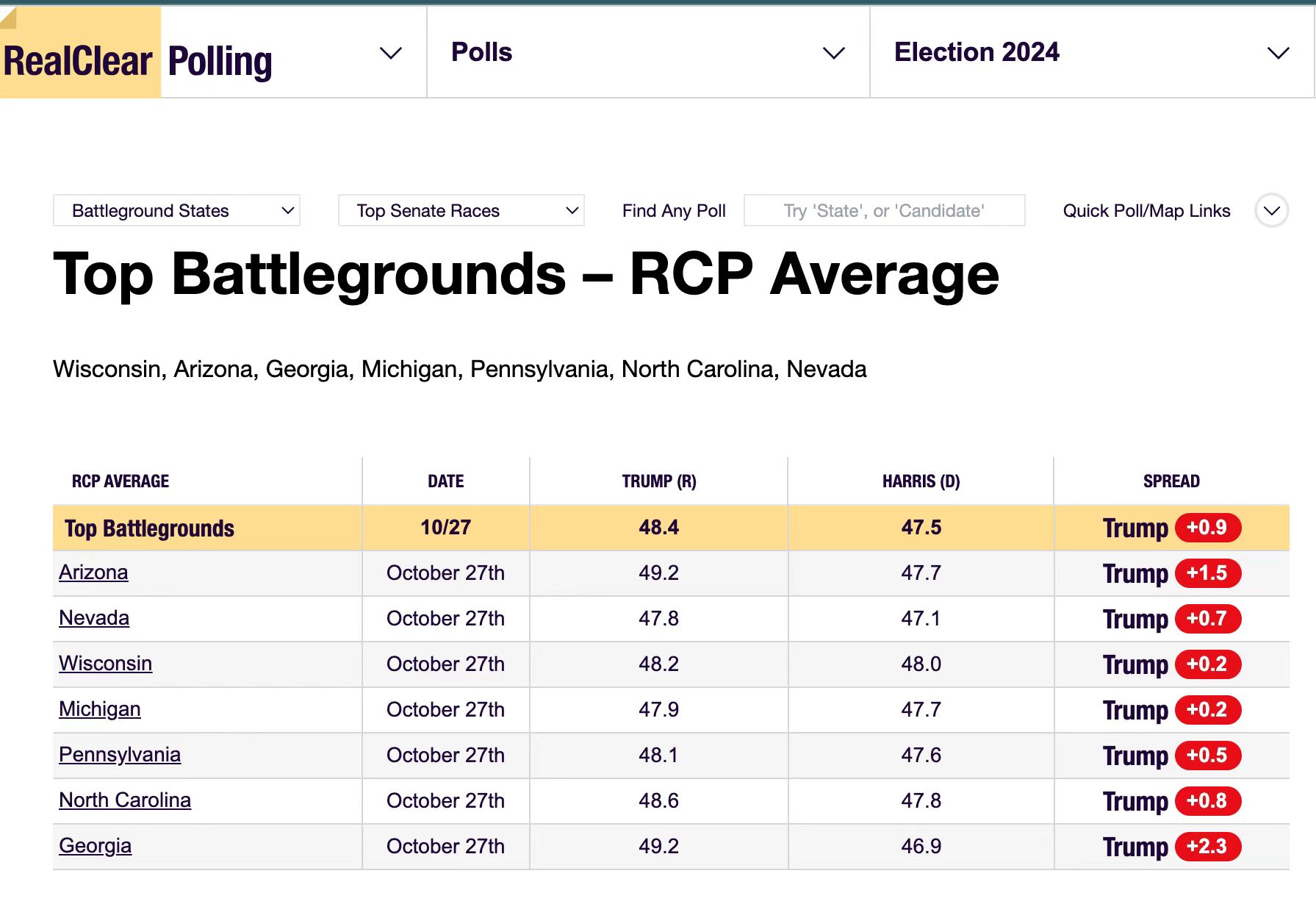1316x904 pixels.
Task: Click the red +1.5 Arizona spread badge
Action: click(1207, 573)
